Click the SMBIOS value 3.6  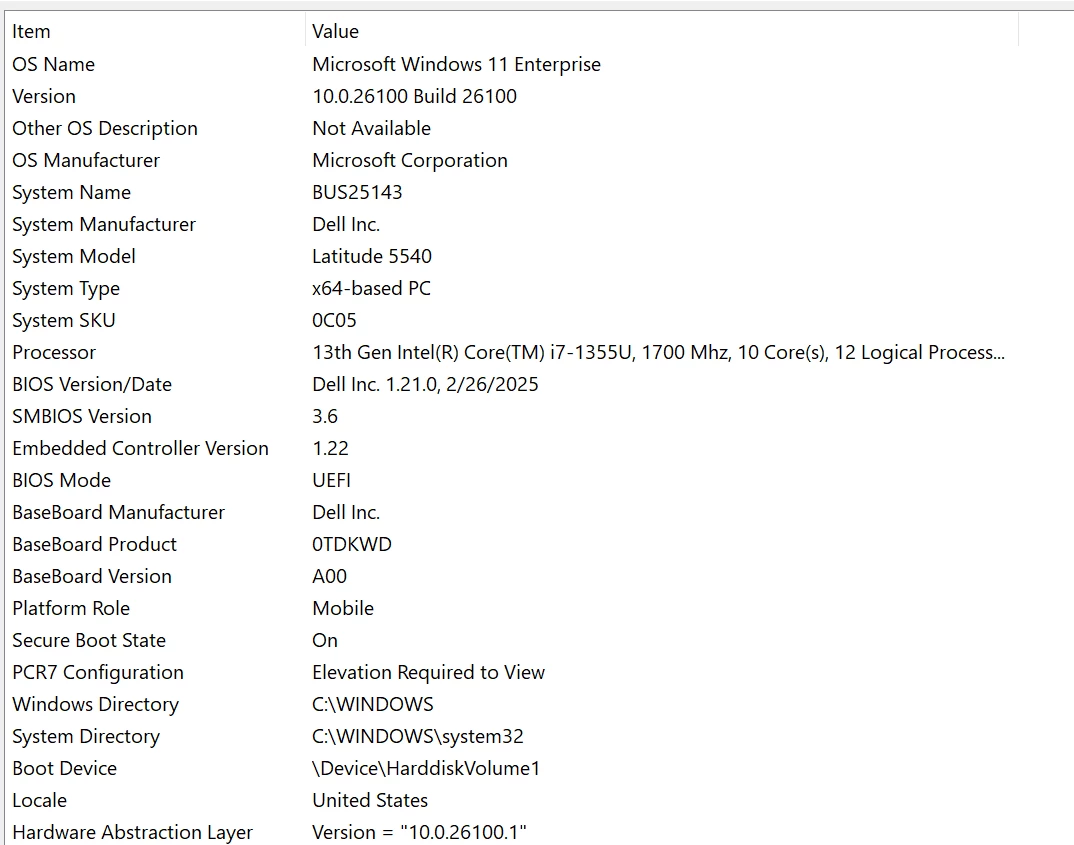point(325,416)
